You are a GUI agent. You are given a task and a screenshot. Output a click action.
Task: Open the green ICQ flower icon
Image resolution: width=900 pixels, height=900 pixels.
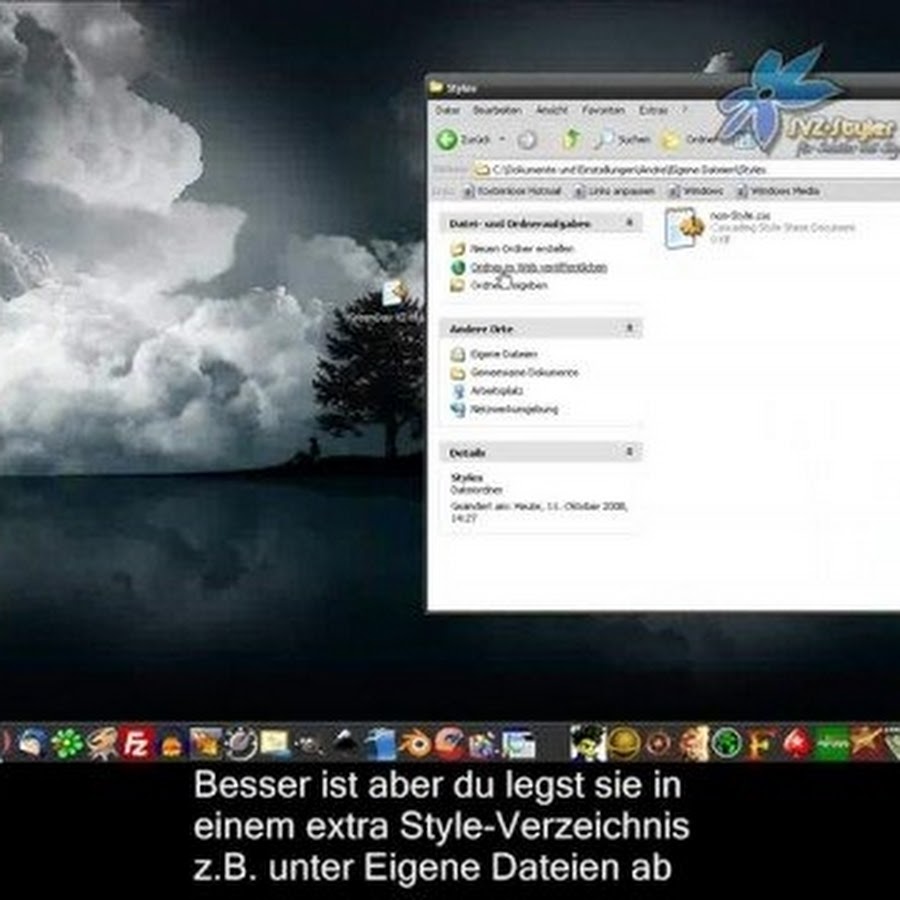click(x=67, y=743)
